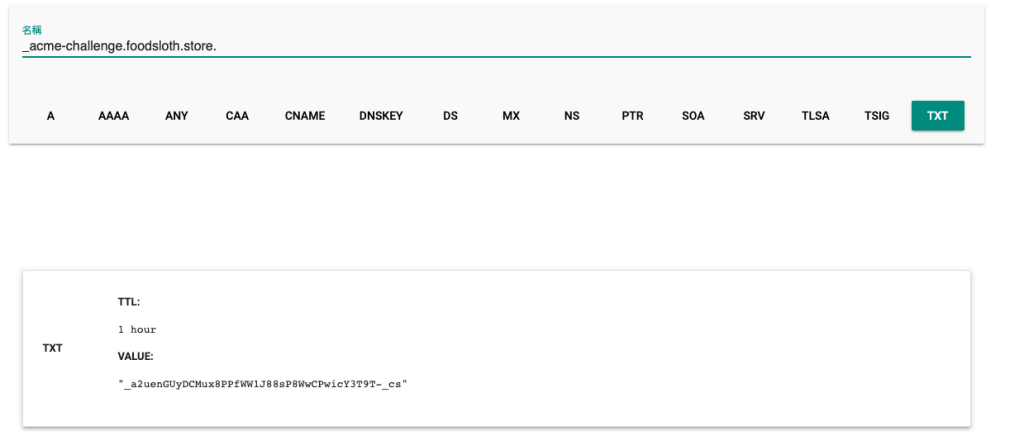Select TLSA record type
1024x445 pixels.
(x=815, y=116)
